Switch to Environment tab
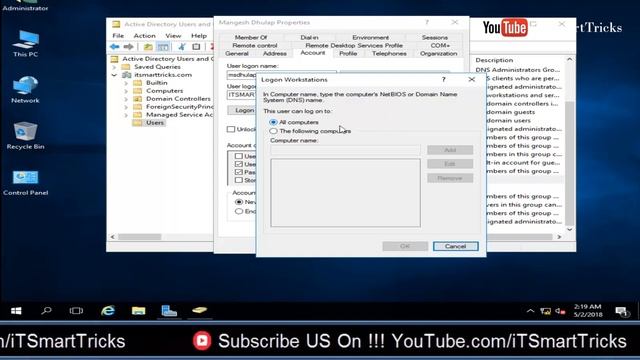The width and height of the screenshot is (640, 360). (x=371, y=37)
